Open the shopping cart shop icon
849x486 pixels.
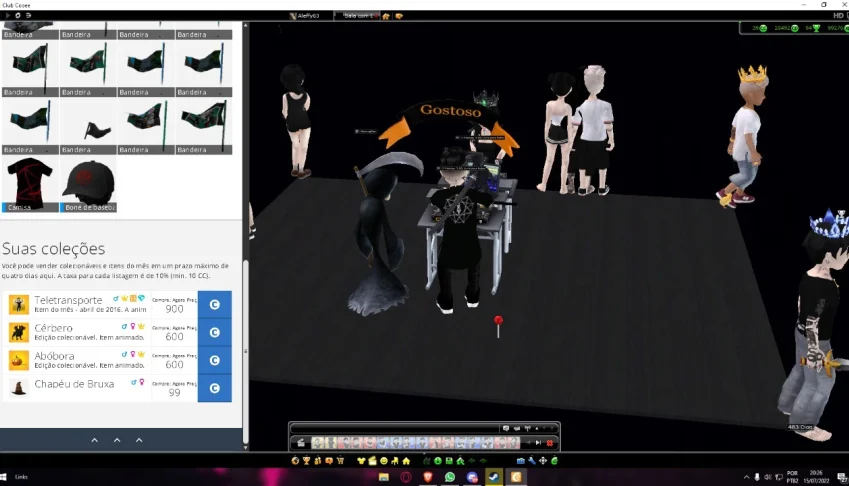tap(340, 461)
